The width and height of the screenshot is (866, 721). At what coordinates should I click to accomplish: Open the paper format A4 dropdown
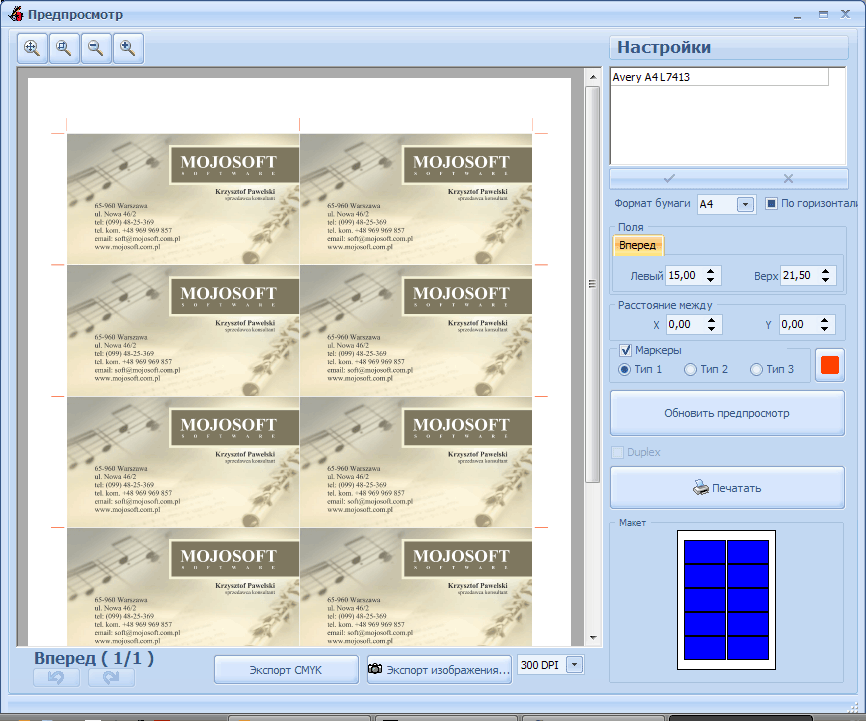point(745,204)
